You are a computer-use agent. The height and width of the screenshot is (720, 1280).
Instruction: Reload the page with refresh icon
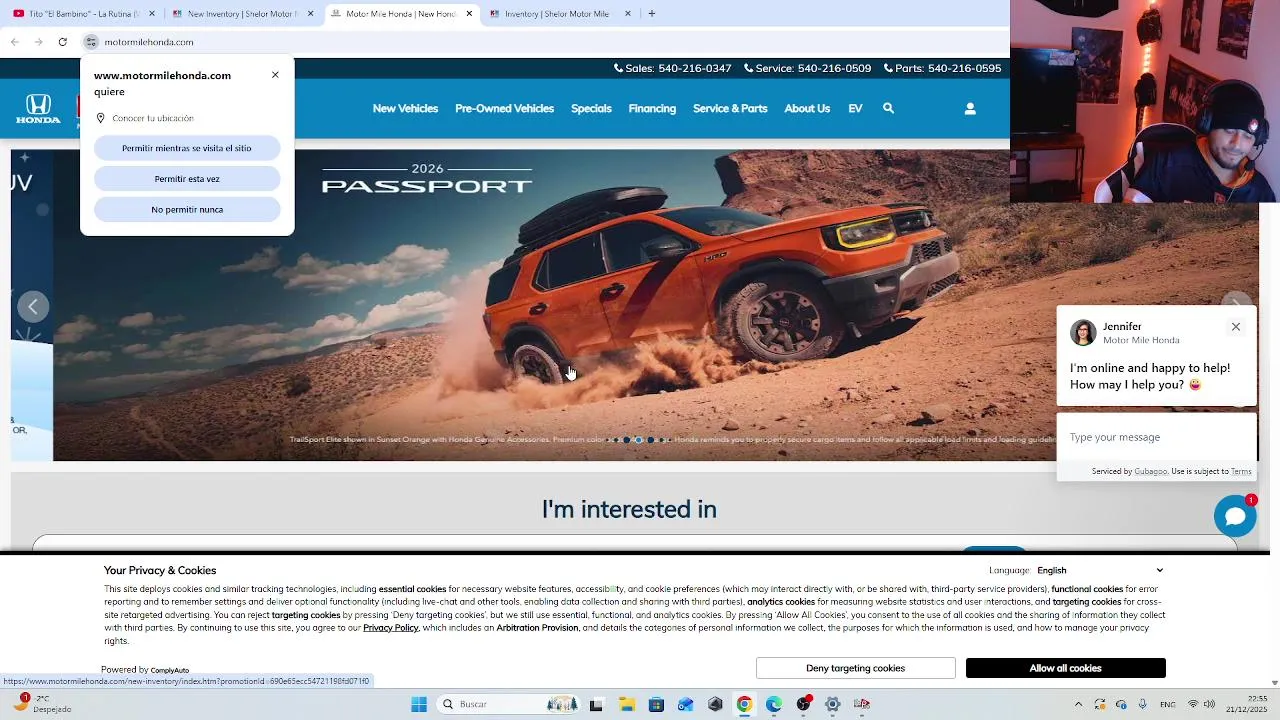(x=62, y=42)
